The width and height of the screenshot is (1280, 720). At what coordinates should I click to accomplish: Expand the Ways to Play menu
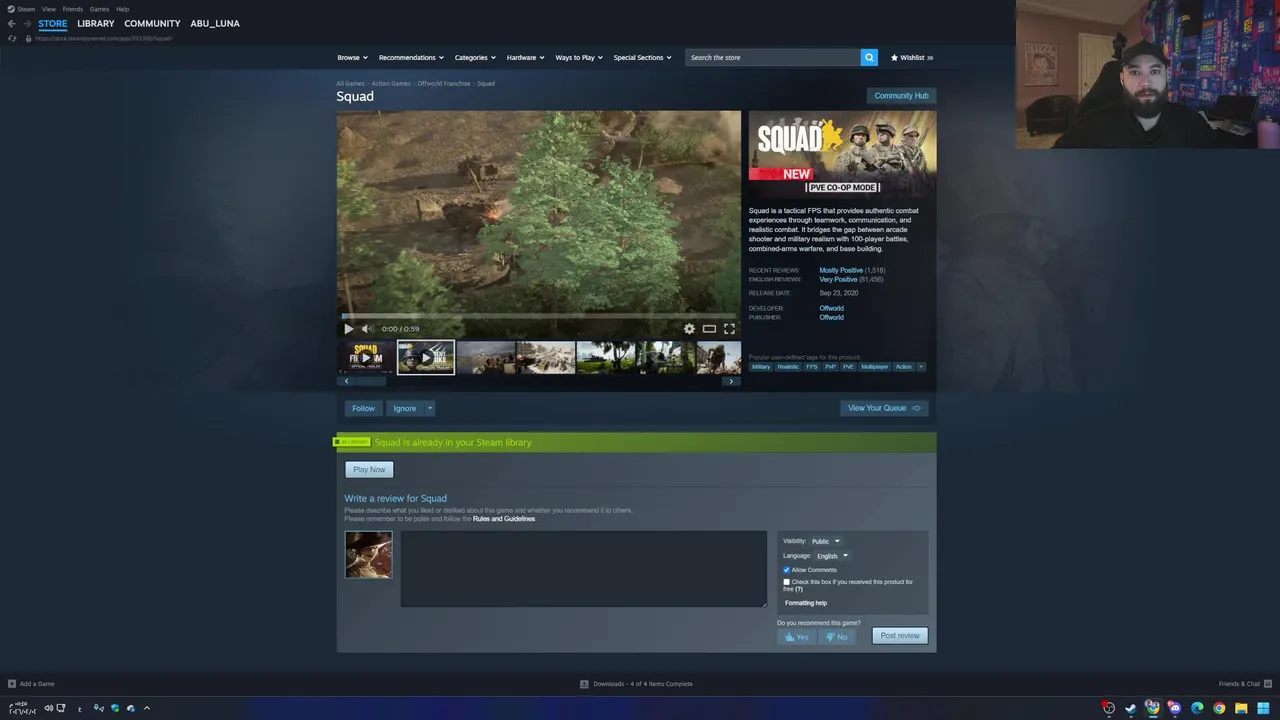pyautogui.click(x=579, y=57)
